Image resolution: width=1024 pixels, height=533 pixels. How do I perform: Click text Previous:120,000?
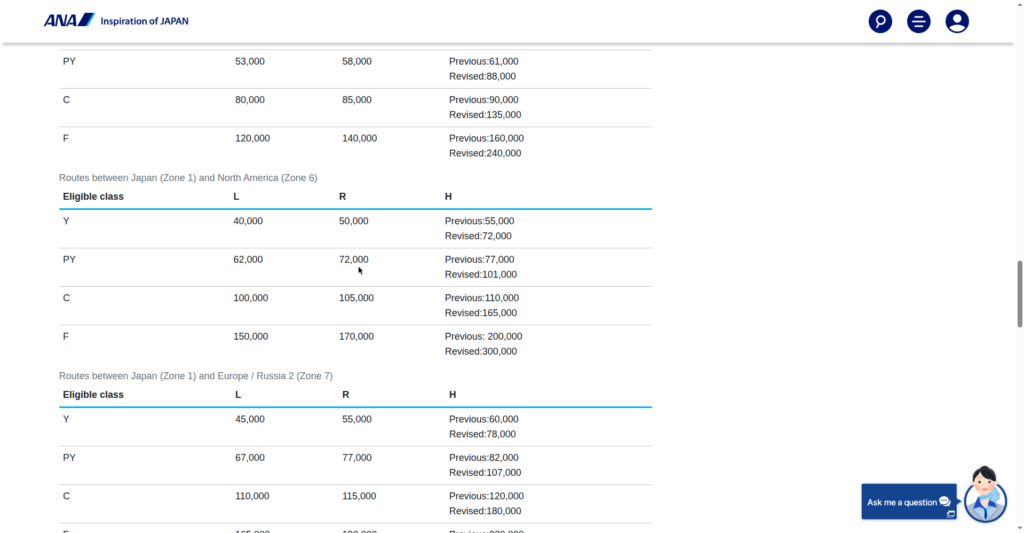point(487,496)
